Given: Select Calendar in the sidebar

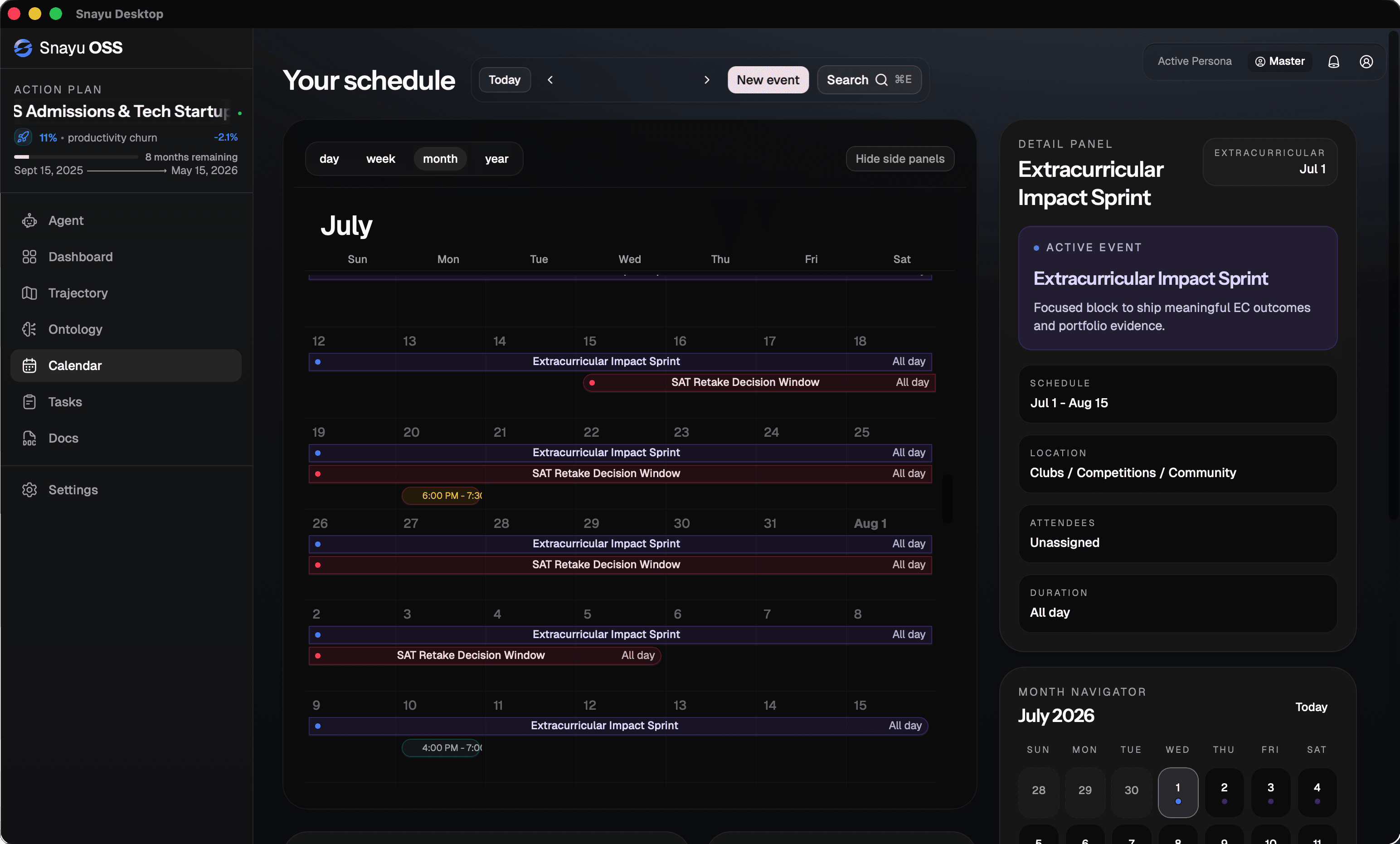Looking at the screenshot, I should click(126, 366).
